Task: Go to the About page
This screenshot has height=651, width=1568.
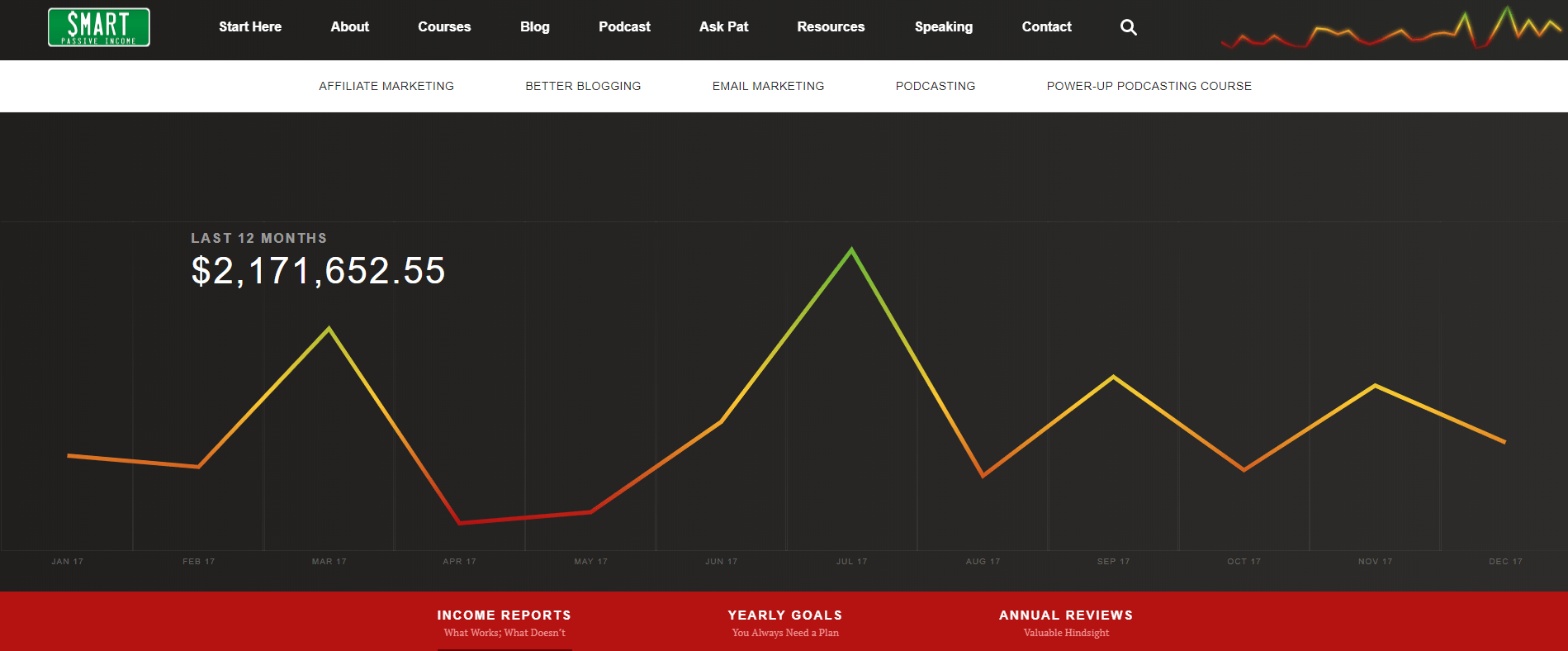Action: click(350, 26)
